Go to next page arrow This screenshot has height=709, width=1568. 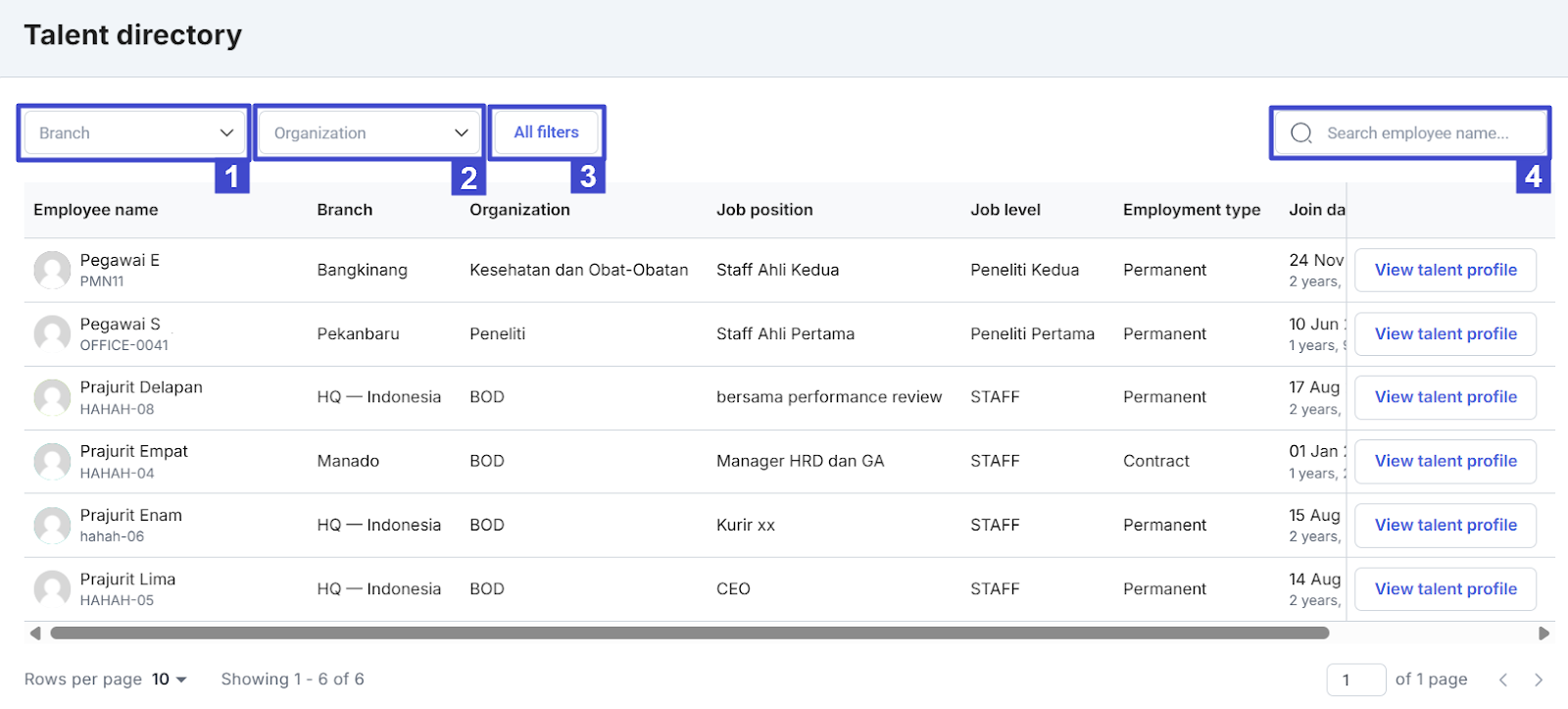(1539, 680)
